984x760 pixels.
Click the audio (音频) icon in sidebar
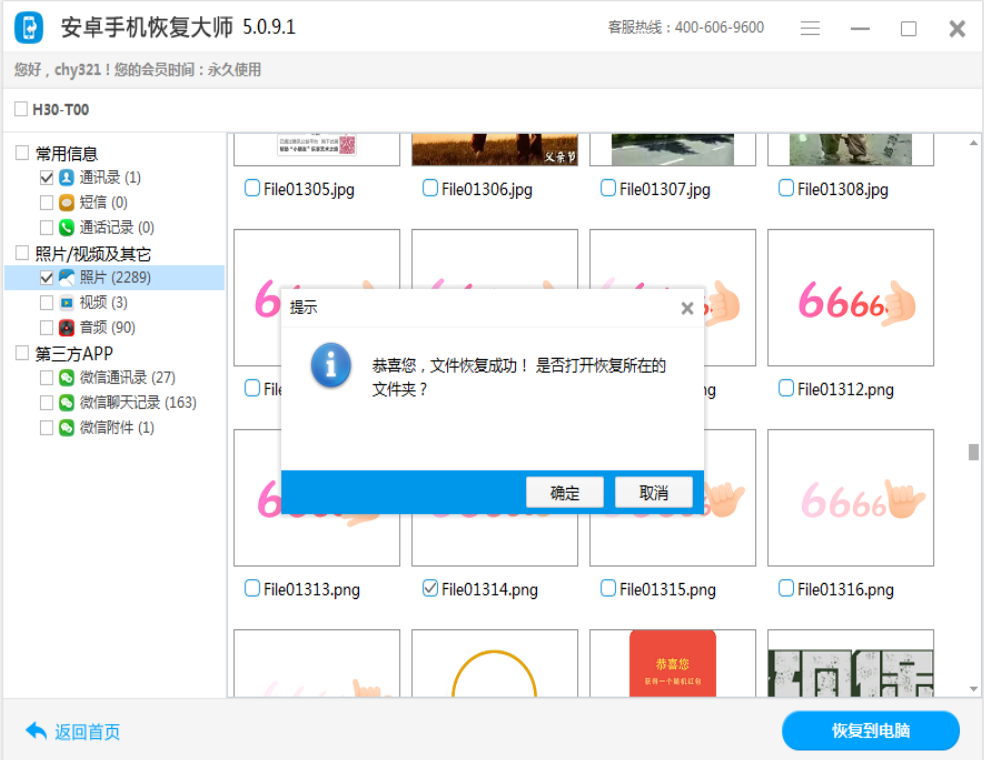click(x=67, y=328)
